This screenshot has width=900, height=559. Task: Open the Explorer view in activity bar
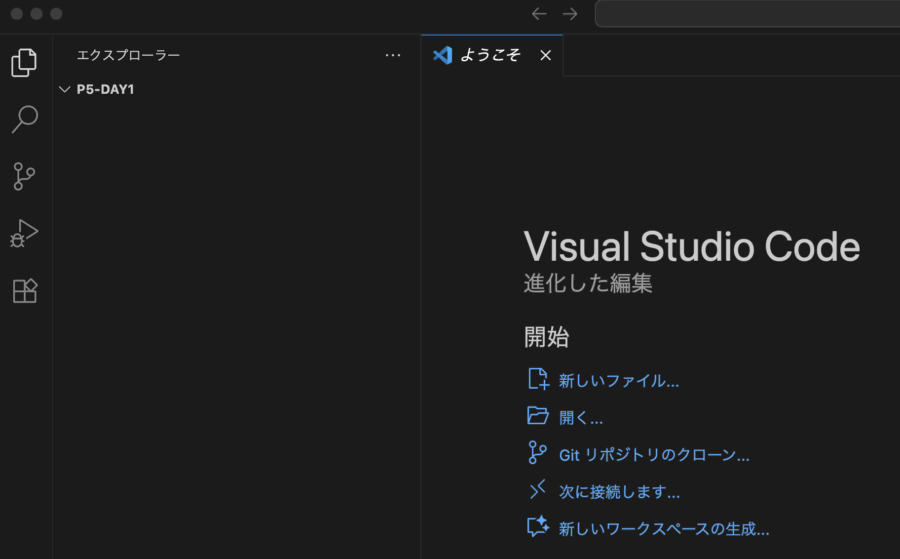click(x=24, y=63)
